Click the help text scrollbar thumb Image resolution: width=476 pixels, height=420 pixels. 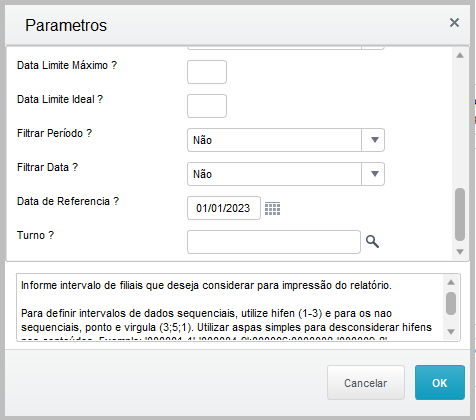pyautogui.click(x=451, y=303)
